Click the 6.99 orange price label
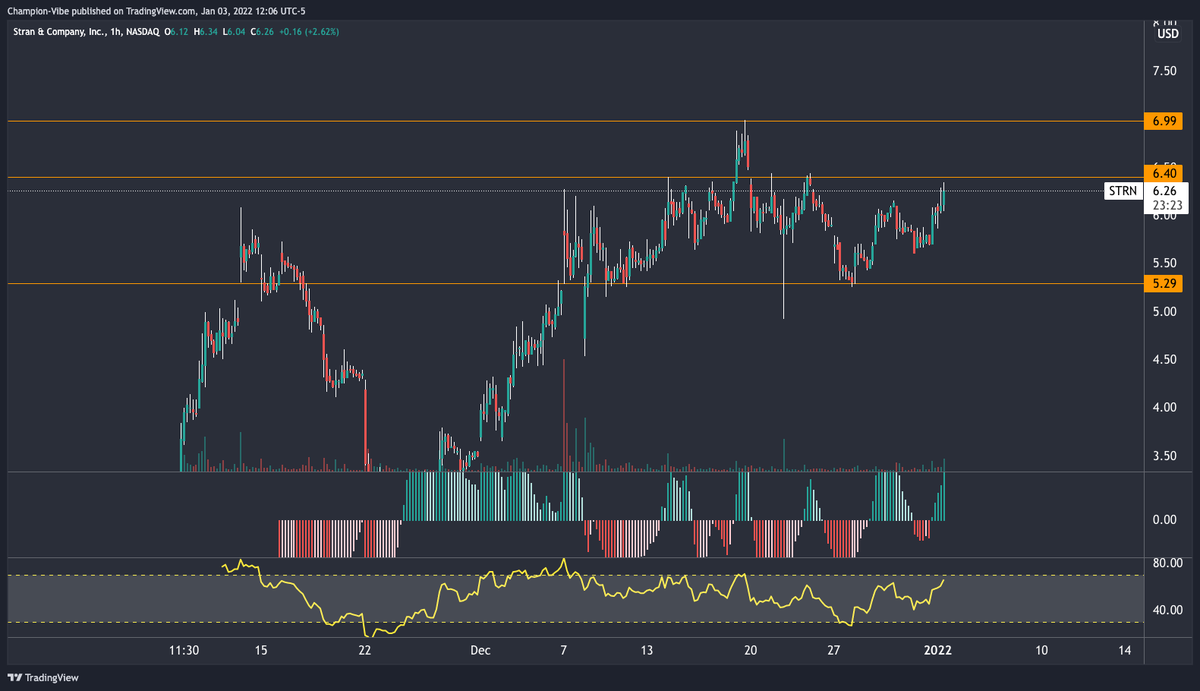The width and height of the screenshot is (1200, 691). click(1165, 121)
